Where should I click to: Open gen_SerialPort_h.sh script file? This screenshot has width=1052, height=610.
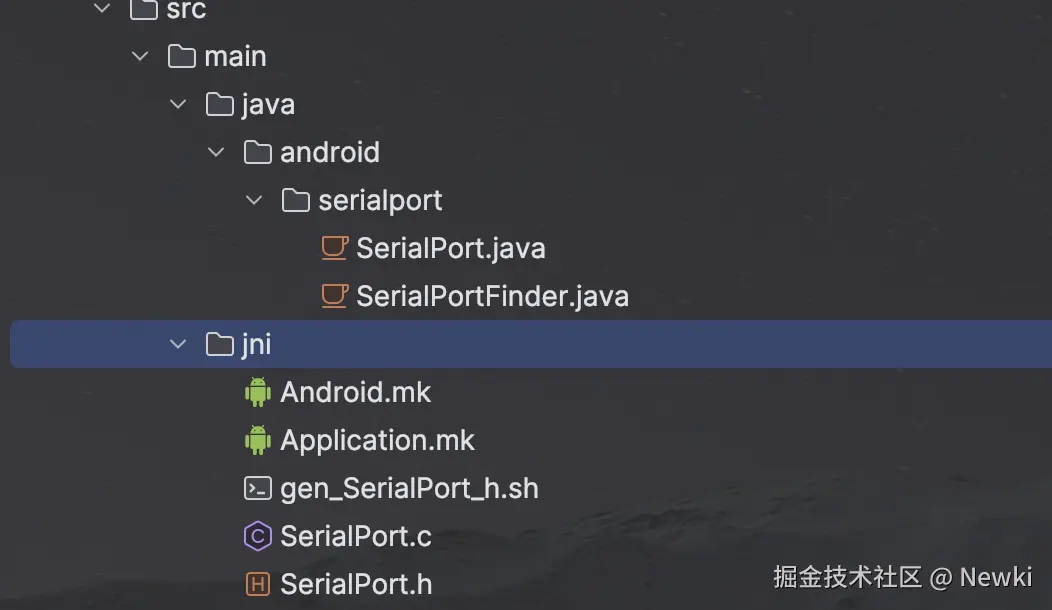(409, 488)
